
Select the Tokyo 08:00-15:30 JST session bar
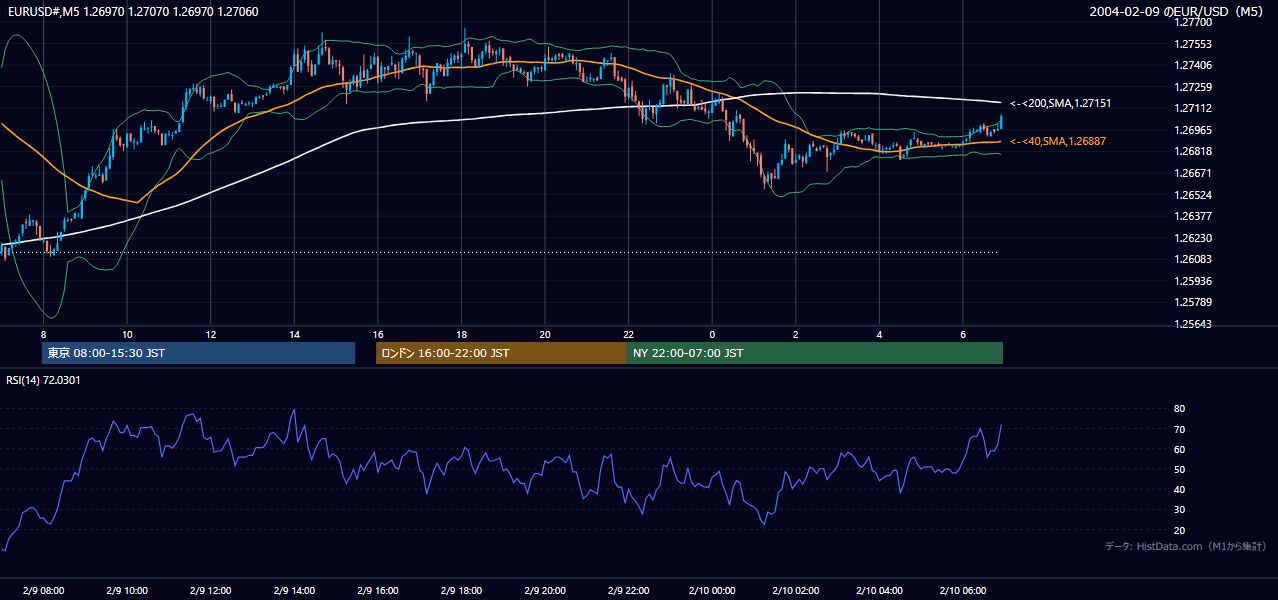pyautogui.click(x=199, y=353)
